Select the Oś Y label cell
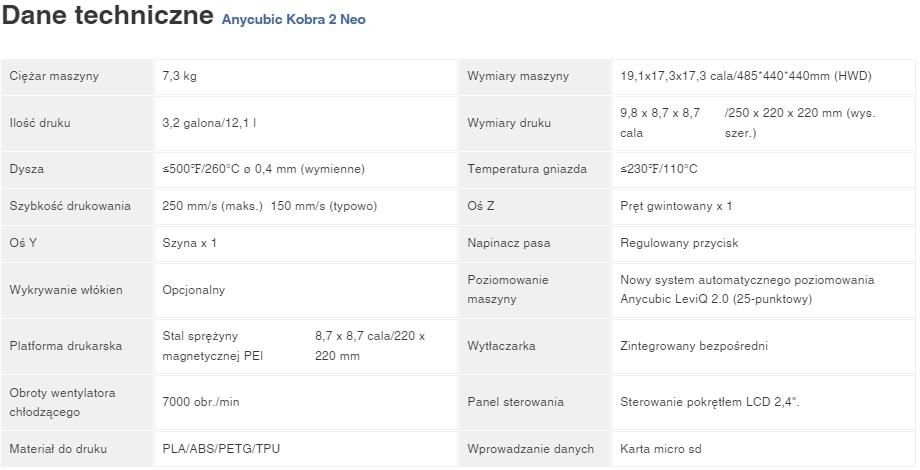 click(77, 243)
